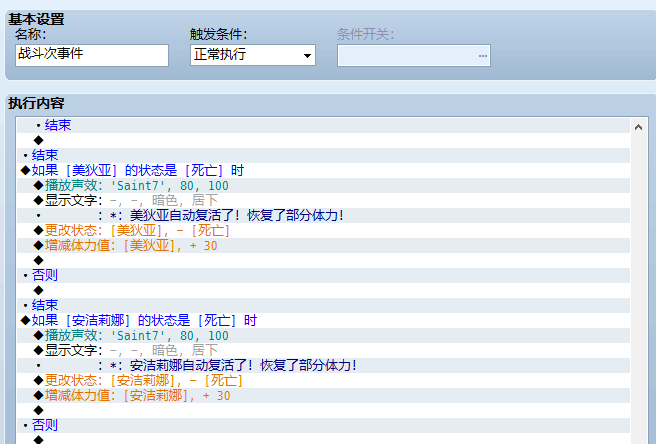Select condition line 如果 [美狄亚] 的状态是 [死亡] 时
This screenshot has width=656, height=444.
pyautogui.click(x=323, y=171)
